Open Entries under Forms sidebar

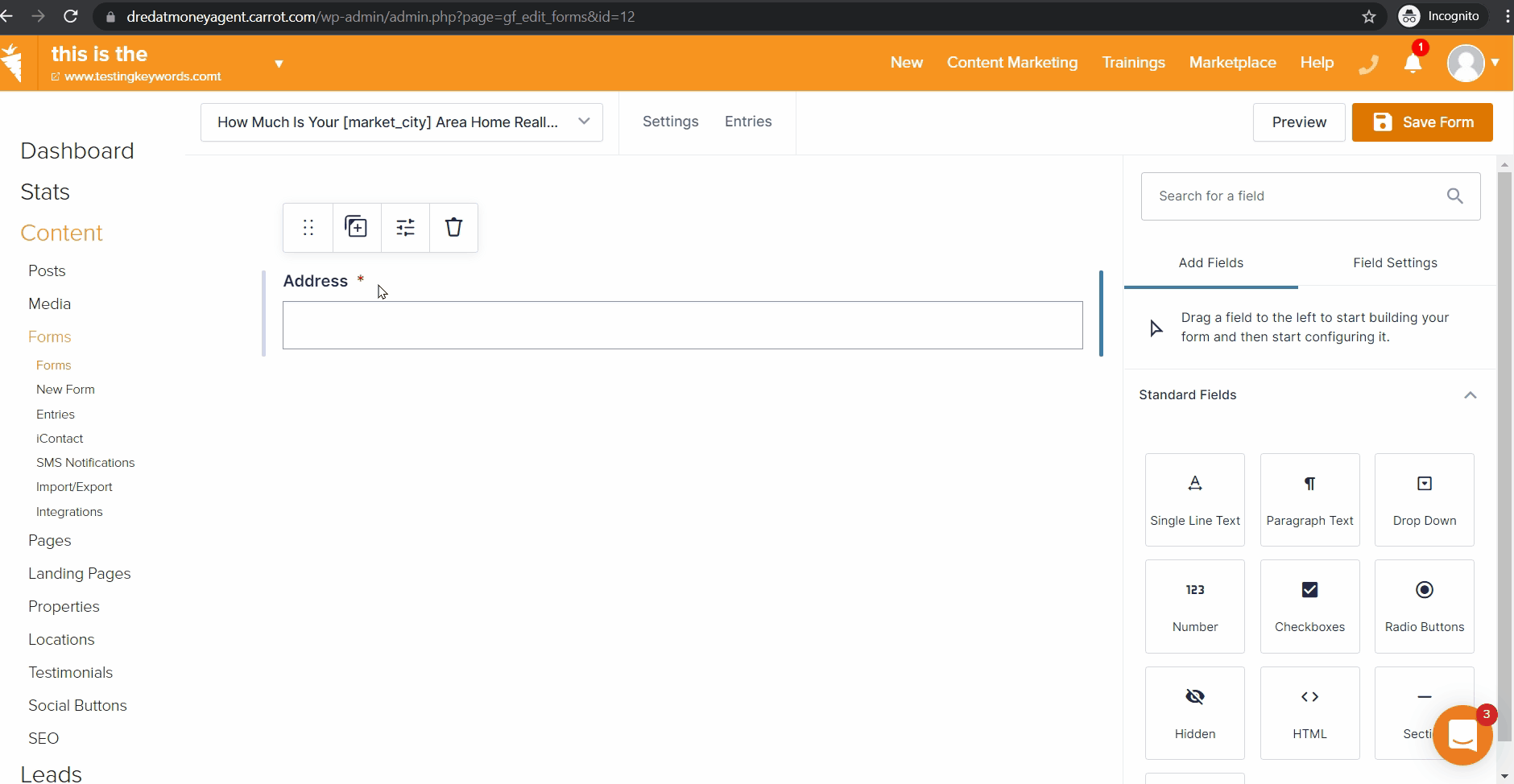click(x=56, y=415)
